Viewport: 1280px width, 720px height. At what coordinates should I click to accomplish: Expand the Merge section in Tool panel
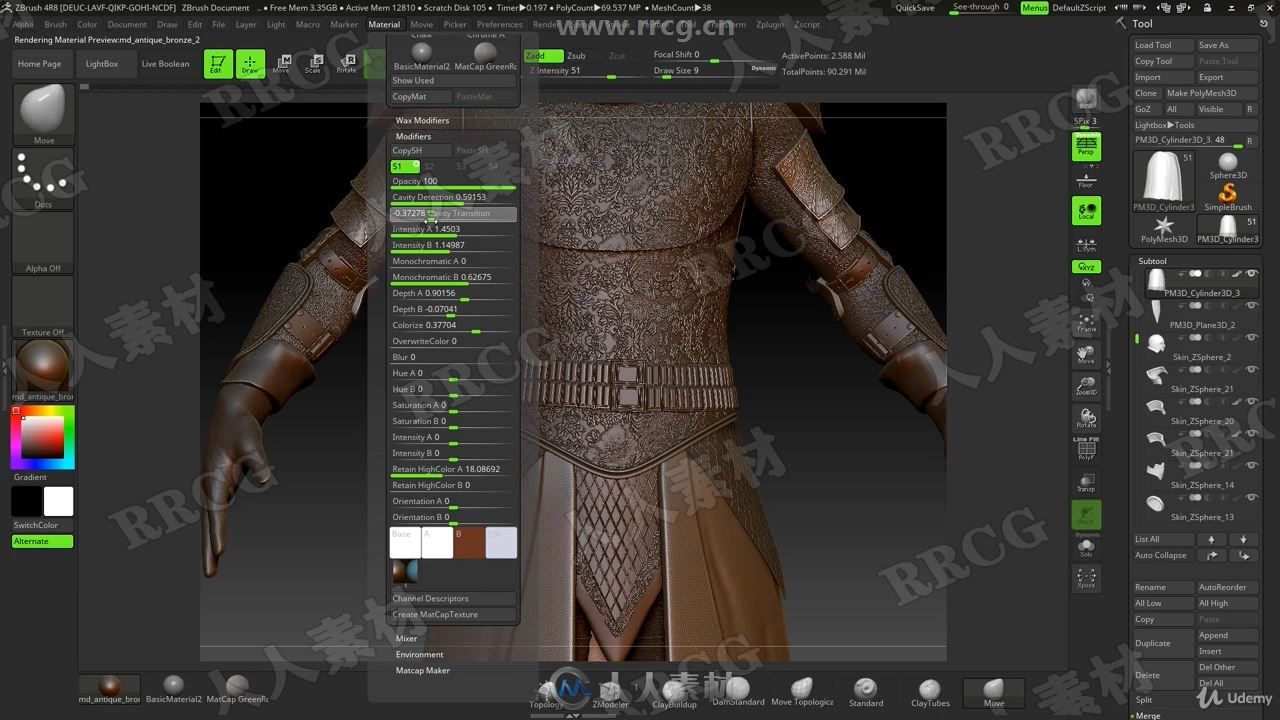1148,715
